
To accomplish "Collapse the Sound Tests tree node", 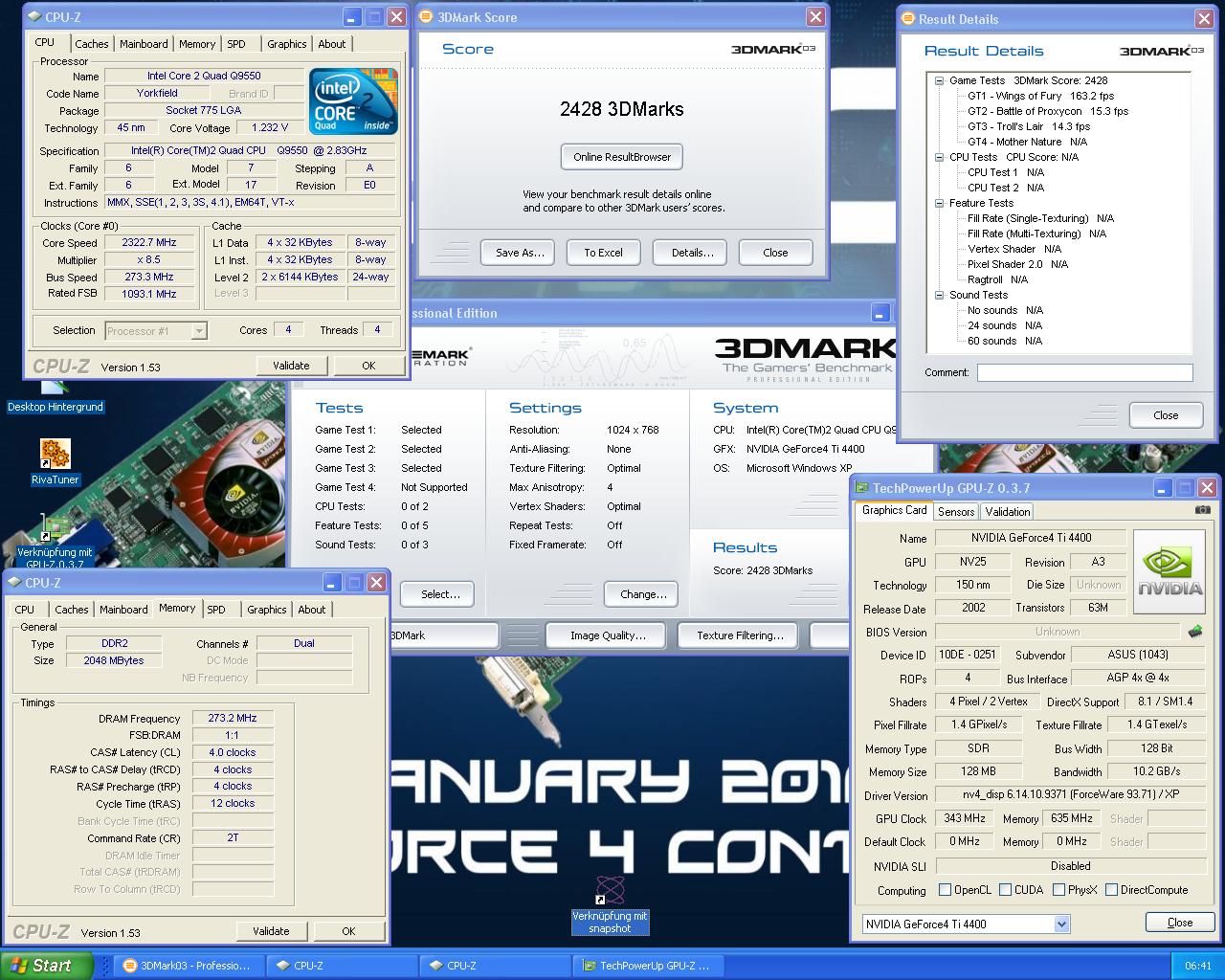I will pyautogui.click(x=939, y=296).
